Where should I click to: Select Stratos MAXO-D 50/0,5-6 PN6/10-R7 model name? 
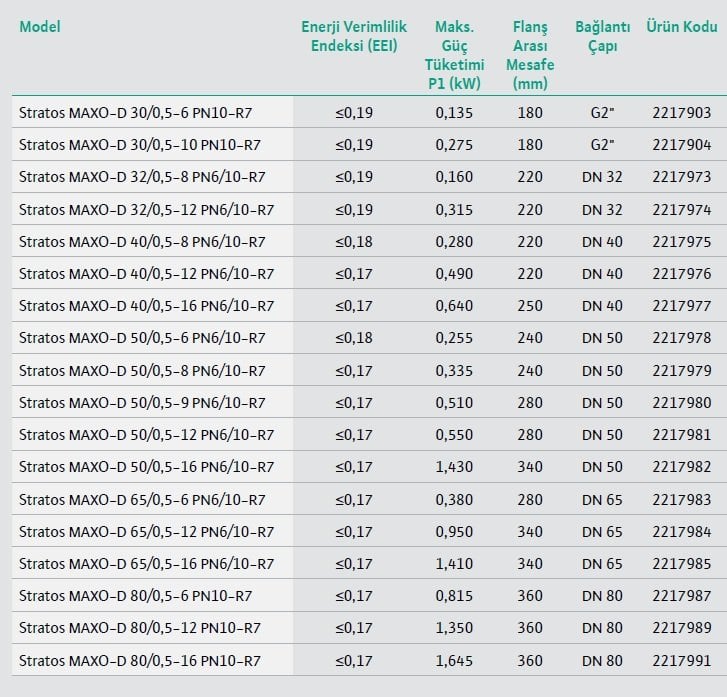[x=142, y=338]
